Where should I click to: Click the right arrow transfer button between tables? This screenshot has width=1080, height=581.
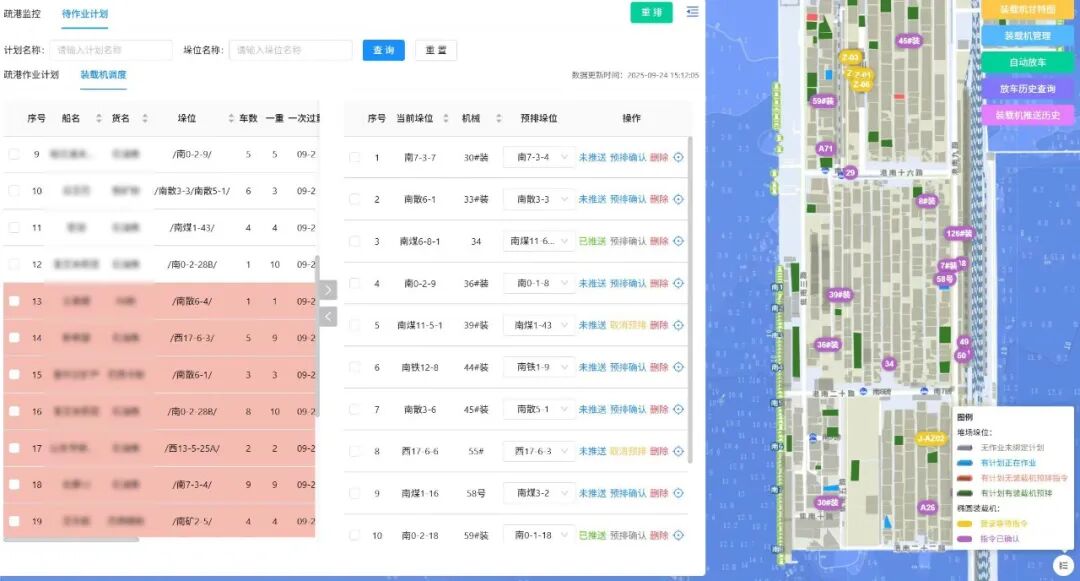[329, 290]
